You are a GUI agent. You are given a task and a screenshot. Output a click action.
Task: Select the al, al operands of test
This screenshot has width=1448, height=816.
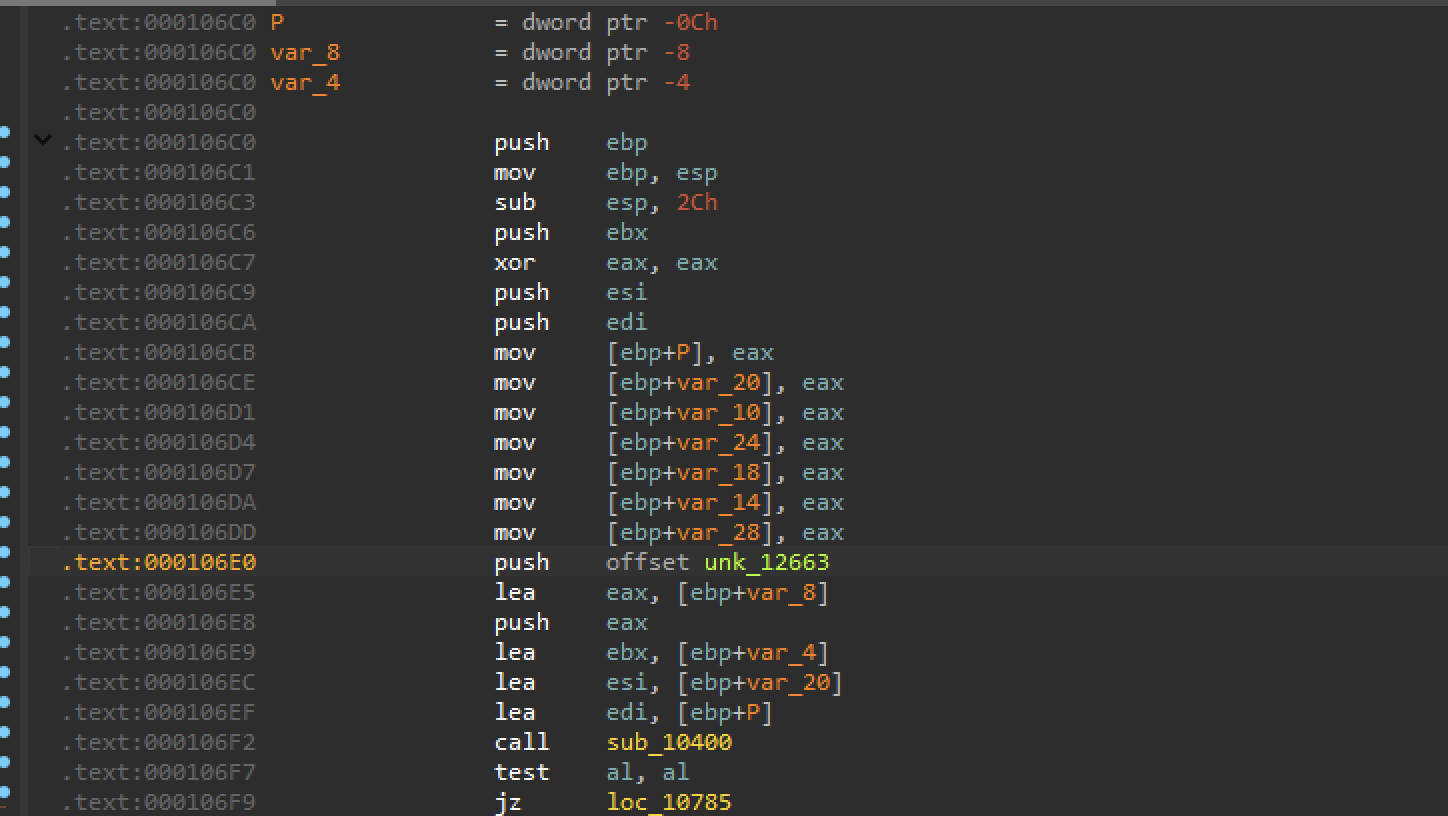pos(648,772)
